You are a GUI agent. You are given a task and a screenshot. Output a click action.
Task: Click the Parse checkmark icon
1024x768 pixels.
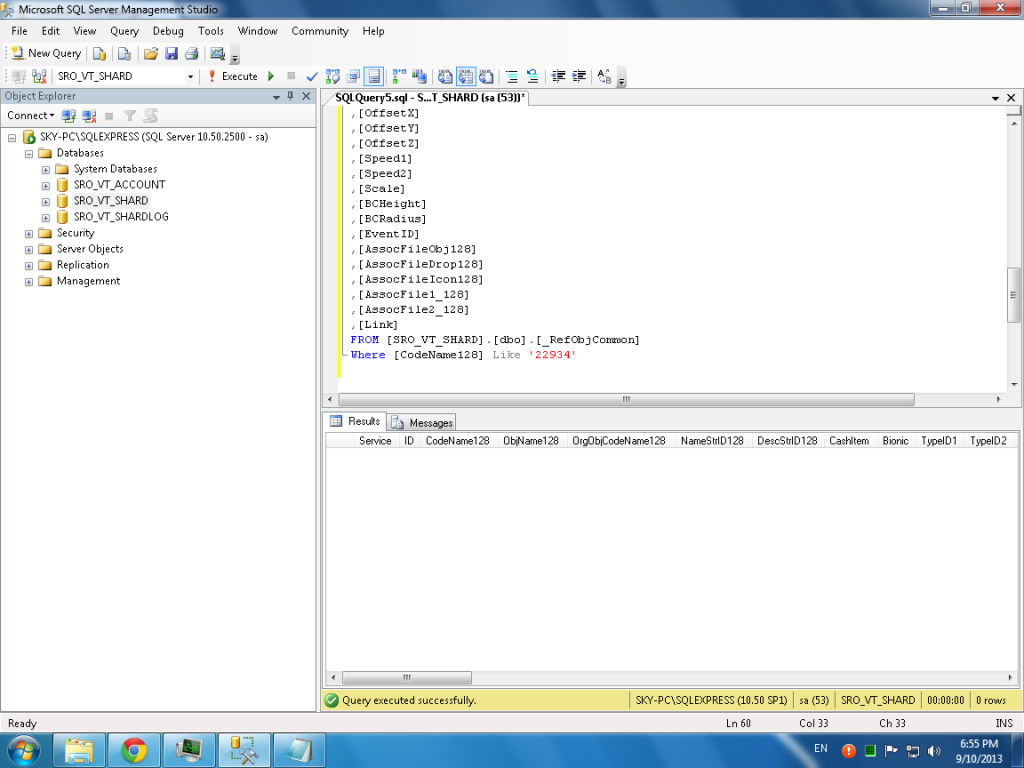click(312, 76)
